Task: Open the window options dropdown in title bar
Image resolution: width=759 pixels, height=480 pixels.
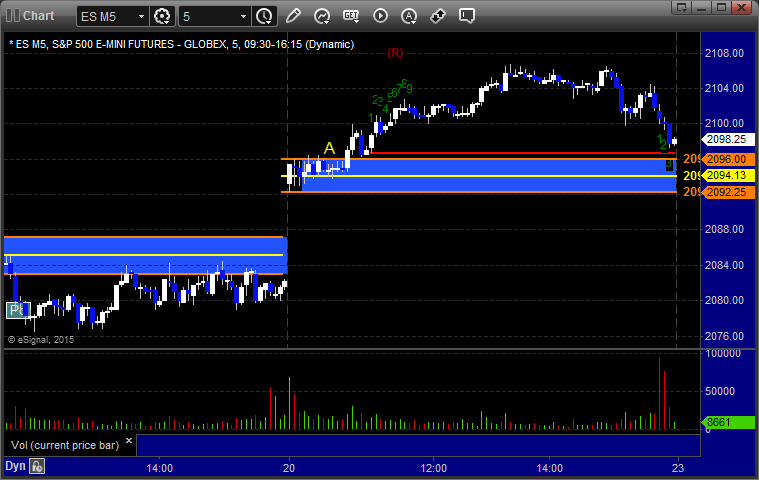Action: [x=682, y=7]
